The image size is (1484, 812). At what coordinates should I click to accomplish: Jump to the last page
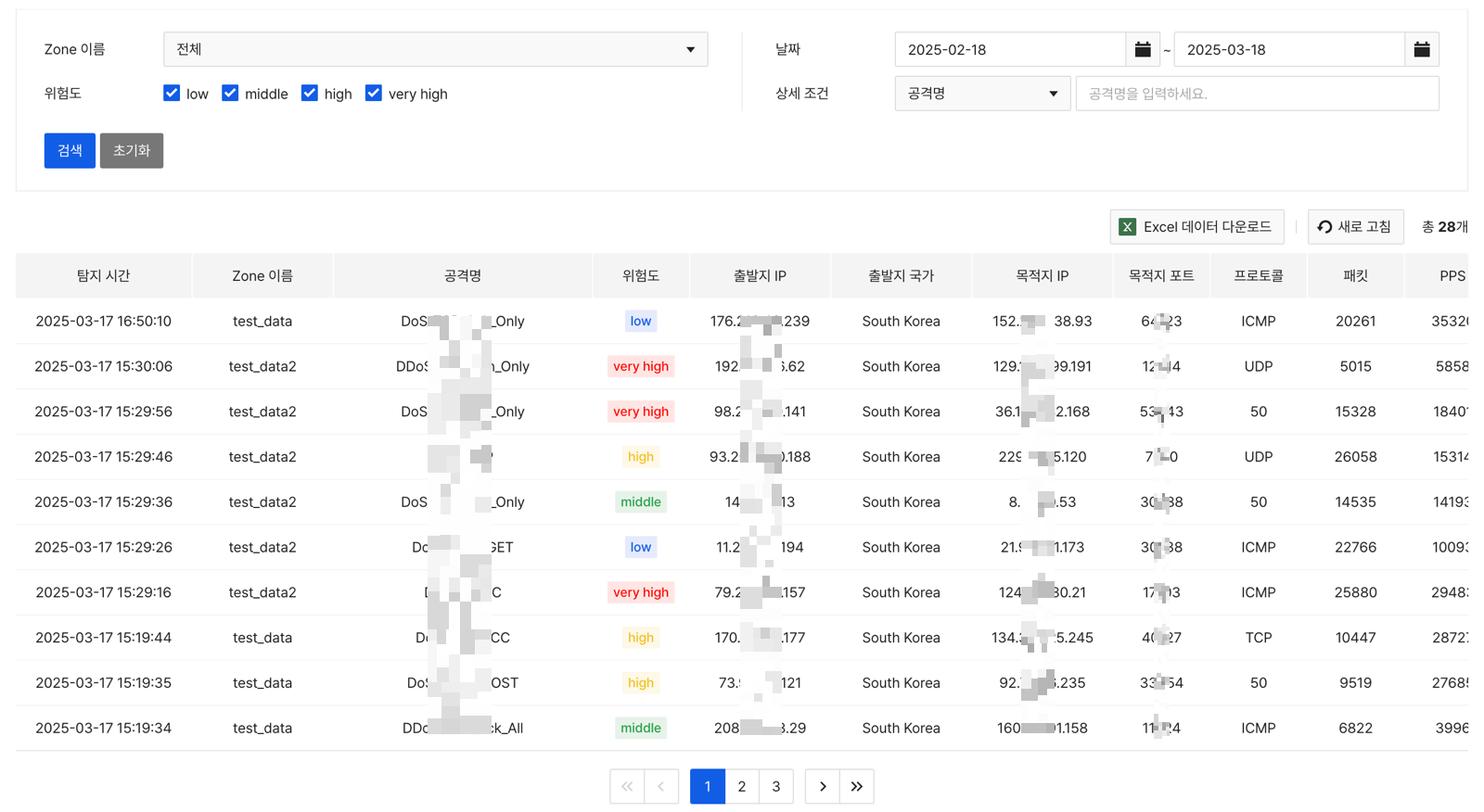tap(857, 787)
